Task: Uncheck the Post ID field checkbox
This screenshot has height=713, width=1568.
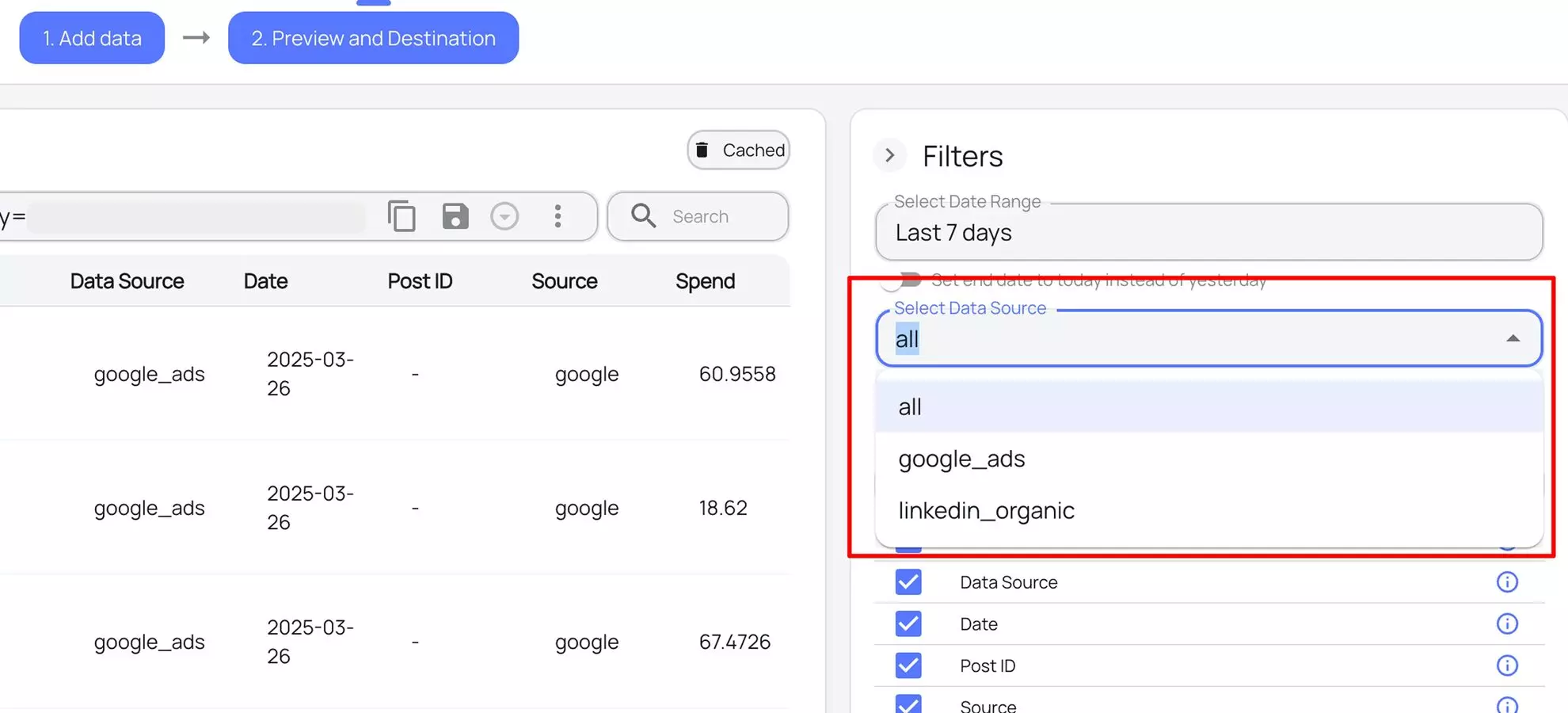Action: [x=908, y=665]
